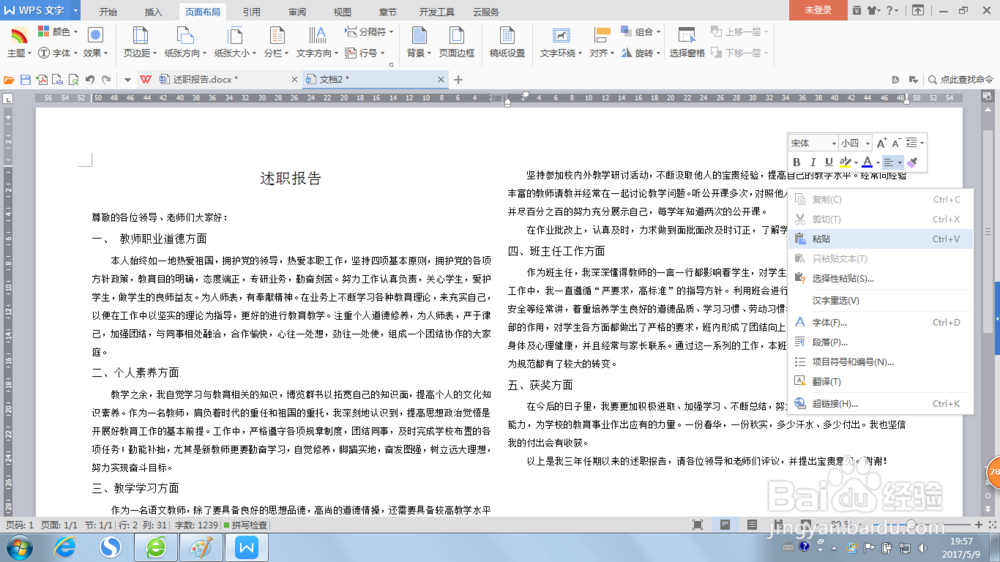This screenshot has height=562, width=1000.
Task: Open the WPS 文字 application menu dropdown
Action: (75, 10)
